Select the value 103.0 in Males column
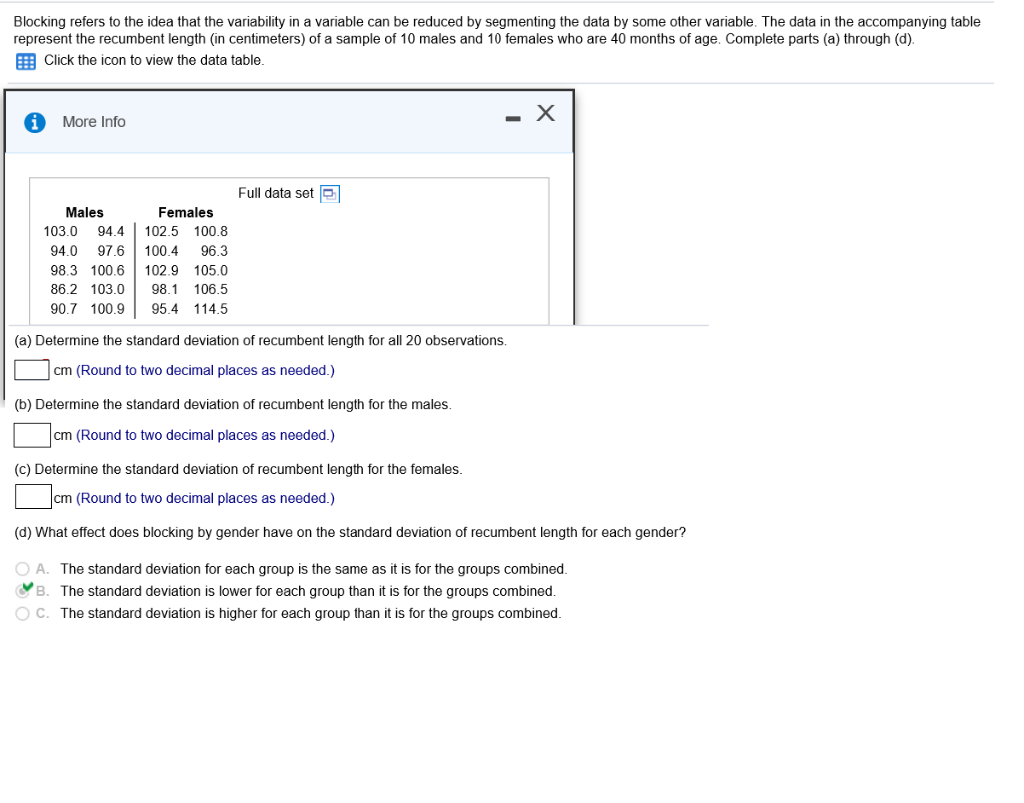 coord(63,231)
